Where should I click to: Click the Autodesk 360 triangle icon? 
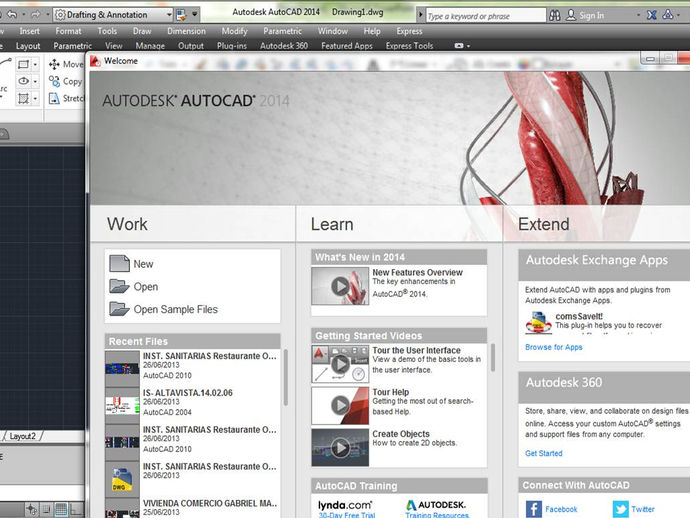coord(668,15)
